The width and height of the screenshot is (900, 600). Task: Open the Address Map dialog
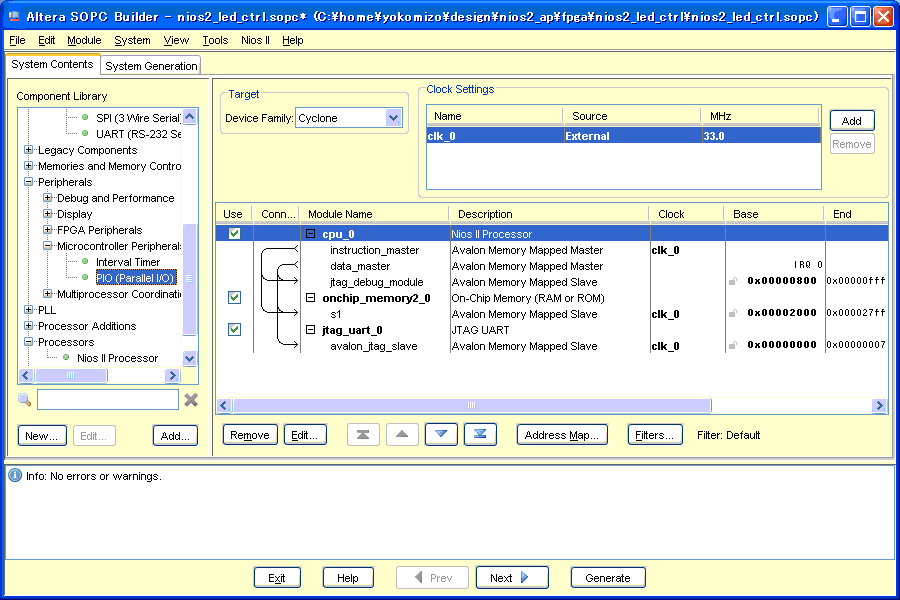tap(562, 435)
